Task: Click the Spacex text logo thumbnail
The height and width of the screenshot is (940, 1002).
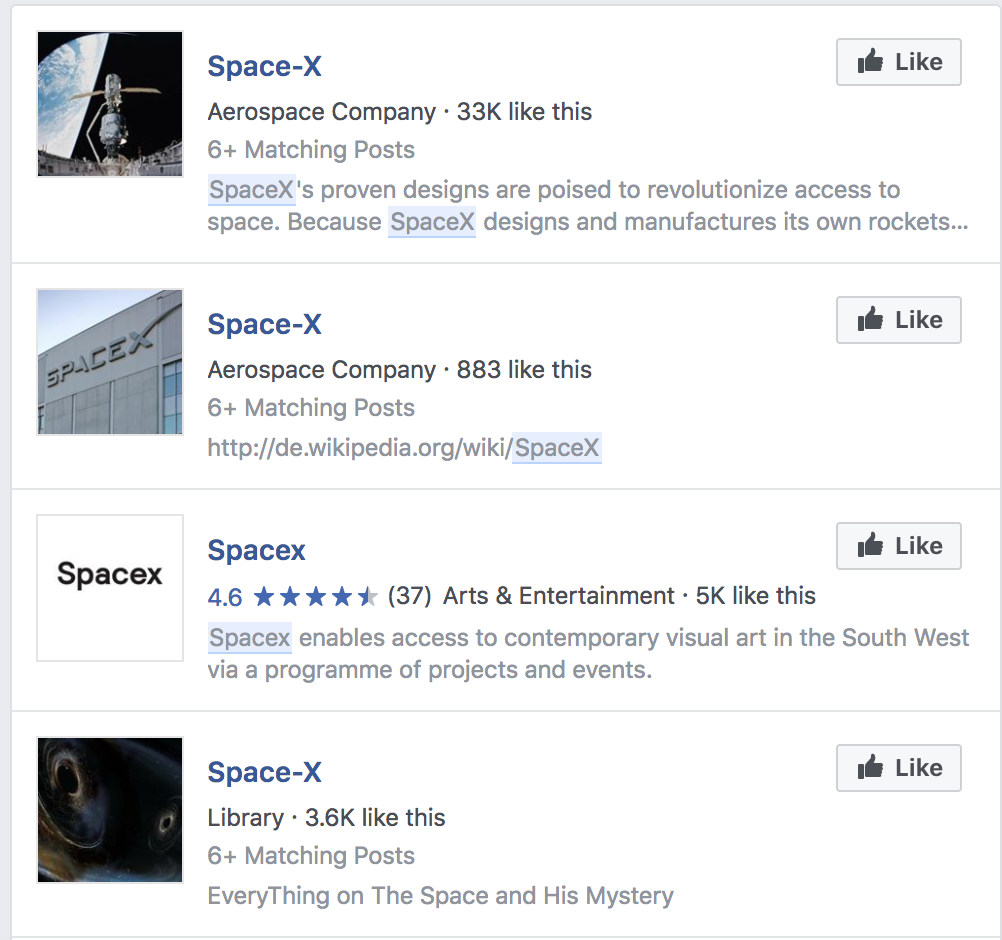Action: [110, 588]
